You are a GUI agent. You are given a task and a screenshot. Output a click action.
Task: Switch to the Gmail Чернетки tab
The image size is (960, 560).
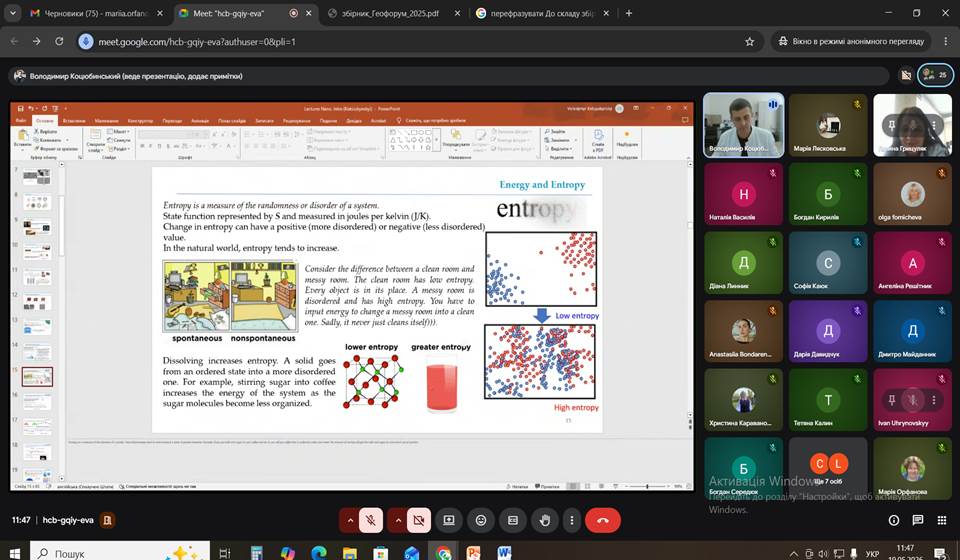(x=98, y=13)
